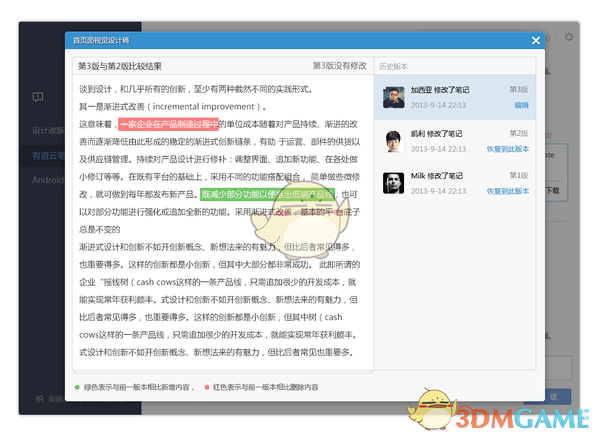This screenshot has width=600, height=437.
Task: Open Android item in dark sidebar
Action: point(48,180)
